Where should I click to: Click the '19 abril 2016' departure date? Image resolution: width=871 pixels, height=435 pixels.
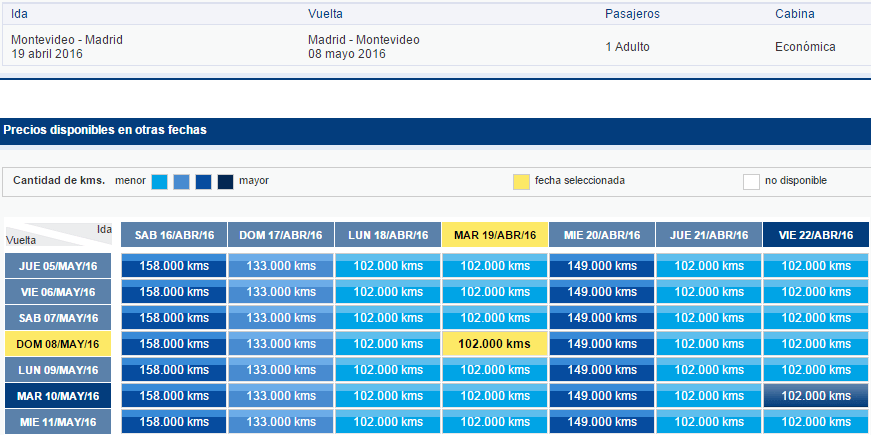click(x=47, y=54)
